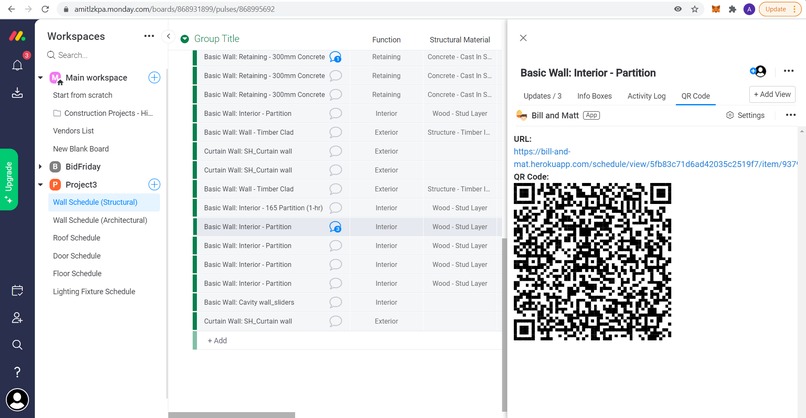This screenshot has width=806, height=418.
Task: Click the browser back arrow
Action: 11,9
